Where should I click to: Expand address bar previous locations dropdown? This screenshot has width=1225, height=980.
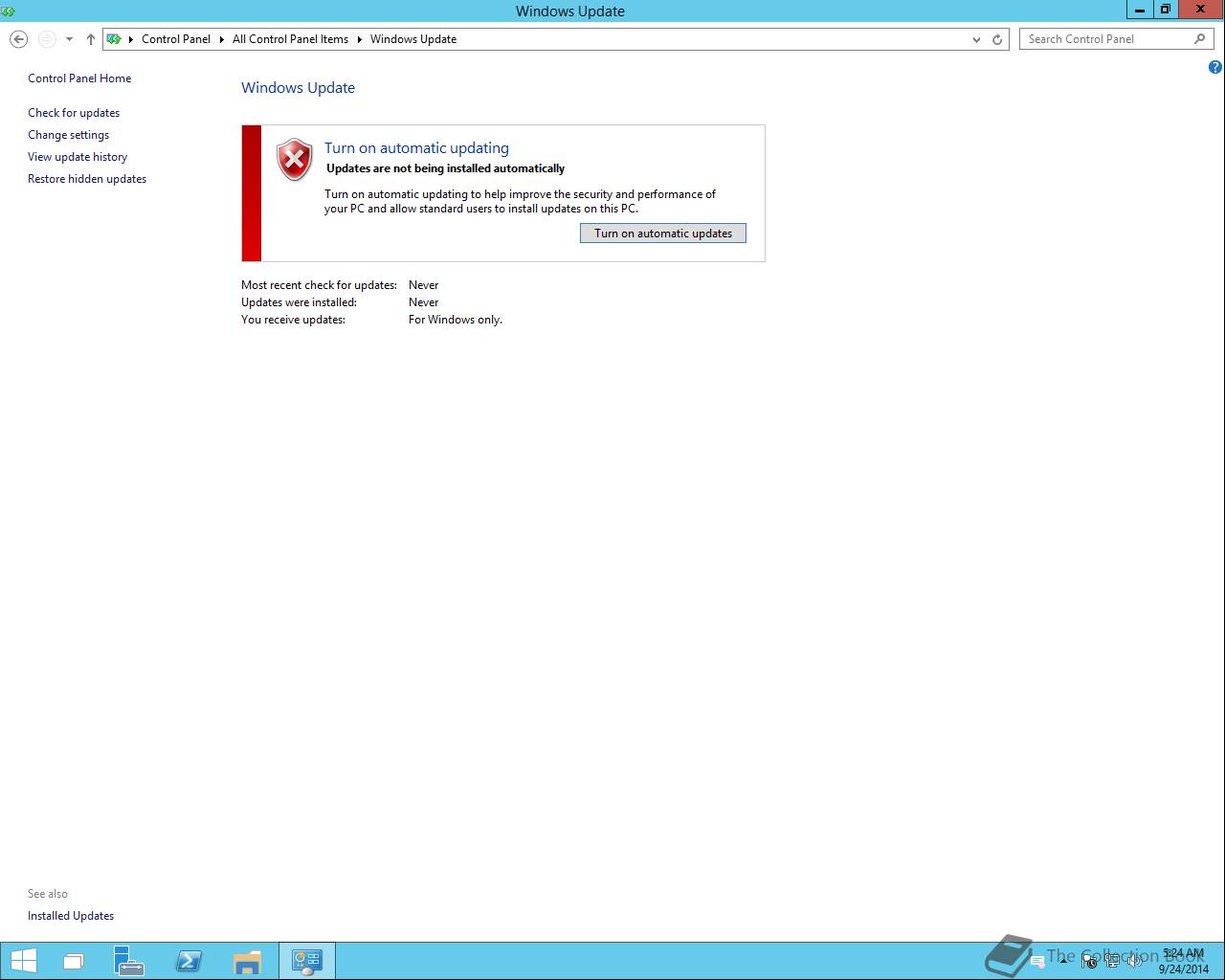pos(976,39)
